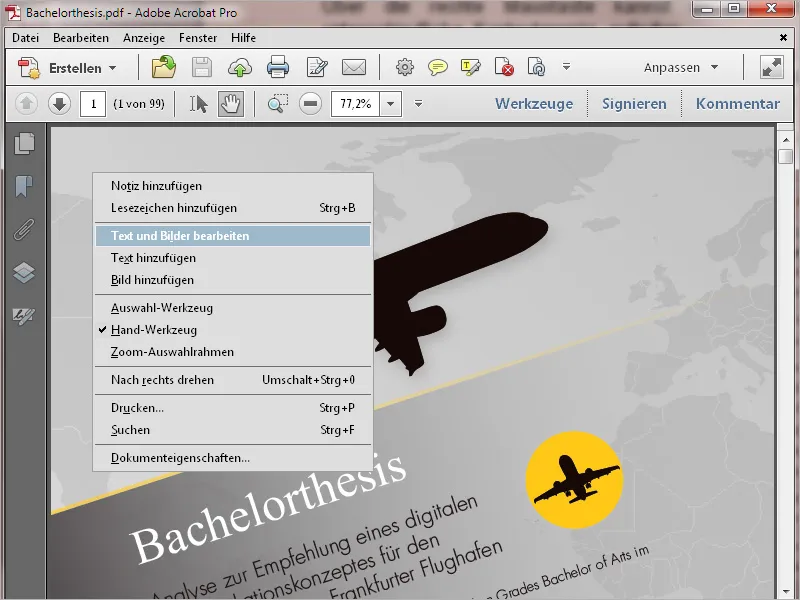The height and width of the screenshot is (600, 800).
Task: Choose Bild hinzufügen menu entry
Action: point(233,280)
